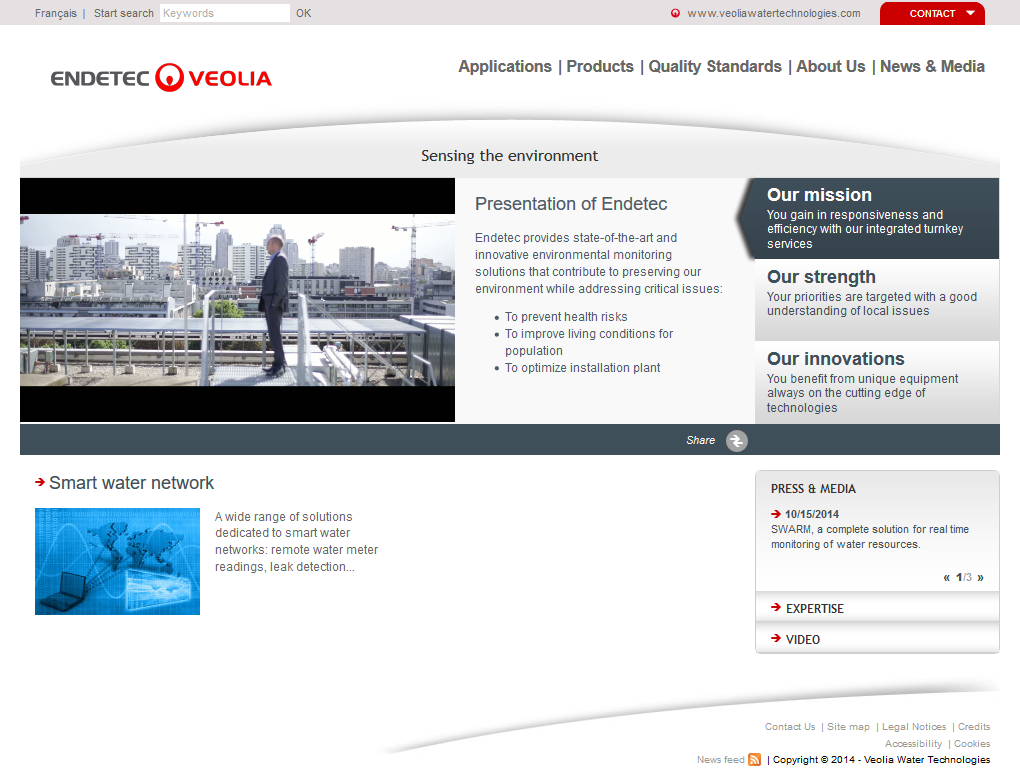This screenshot has width=1020, height=781.
Task: Click the red circle icon beside veoliawatertechnologies.com
Action: click(675, 13)
